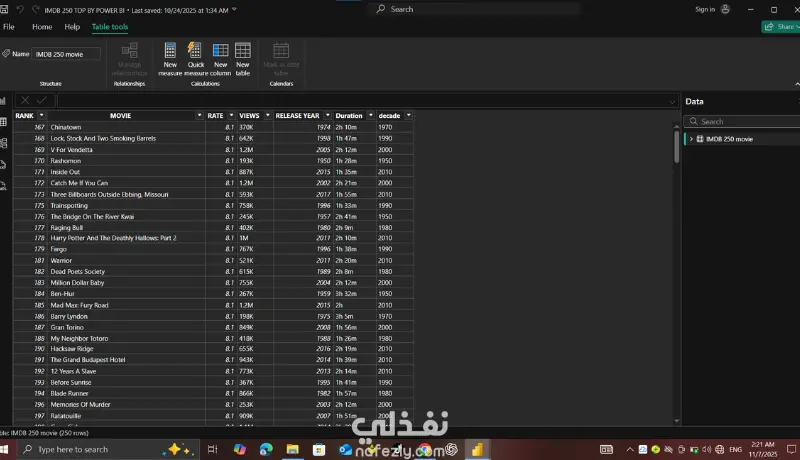Collapse the ribbon using the chevron

tap(797, 84)
